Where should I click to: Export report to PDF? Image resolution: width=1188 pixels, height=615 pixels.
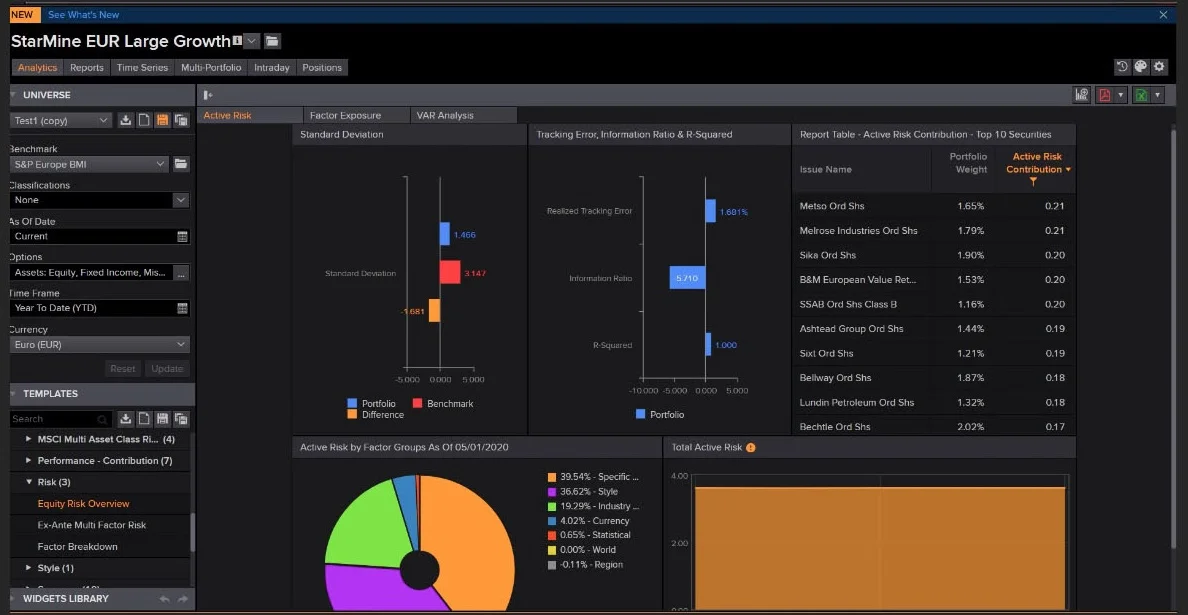point(1105,95)
